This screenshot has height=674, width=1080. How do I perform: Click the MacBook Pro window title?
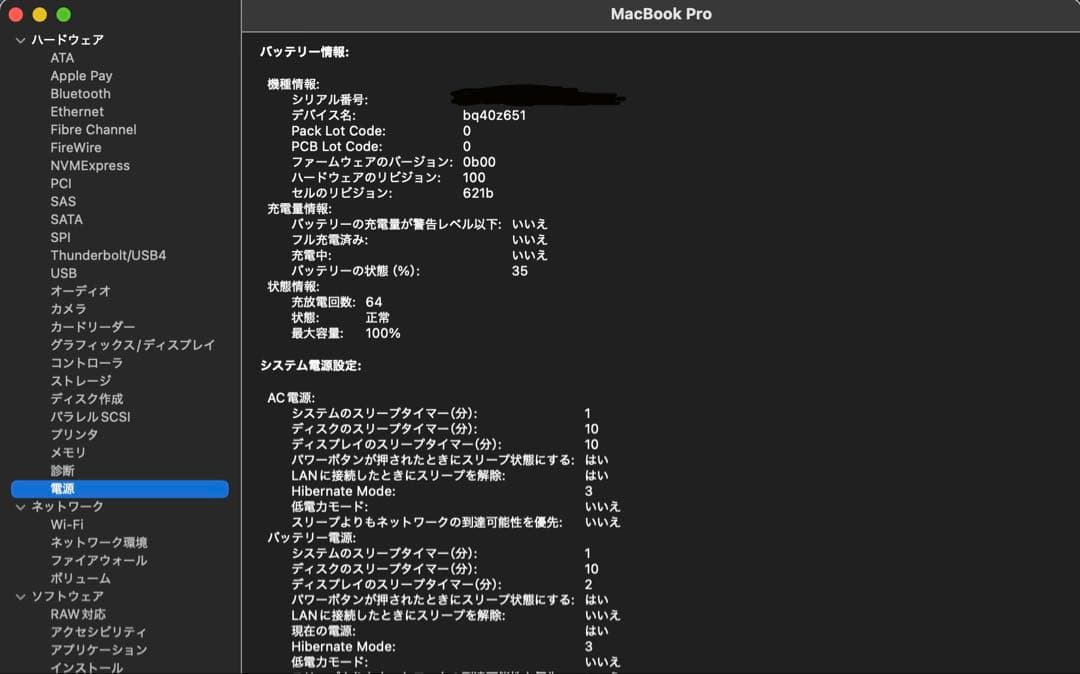pyautogui.click(x=661, y=14)
